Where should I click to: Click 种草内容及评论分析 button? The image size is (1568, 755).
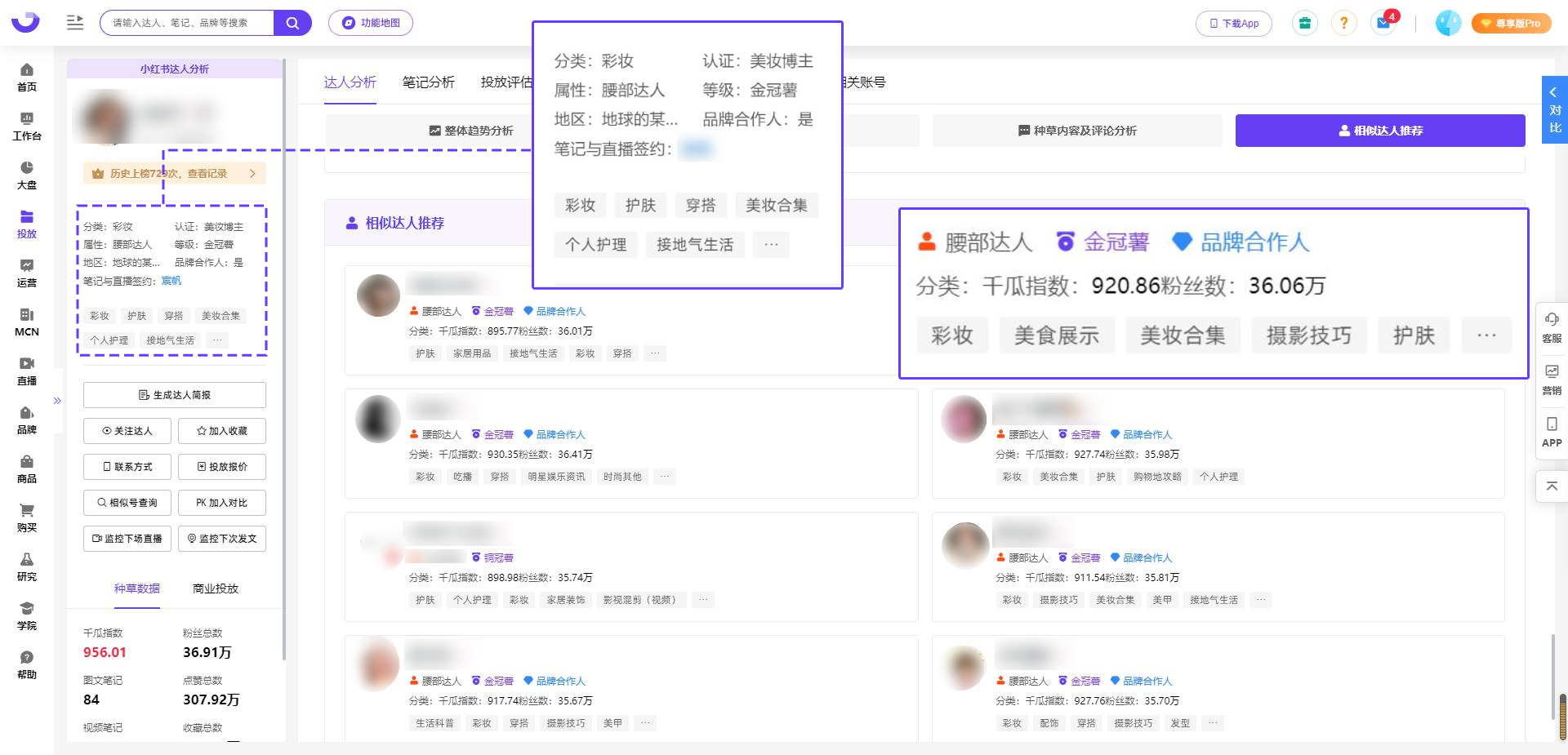(x=1077, y=131)
